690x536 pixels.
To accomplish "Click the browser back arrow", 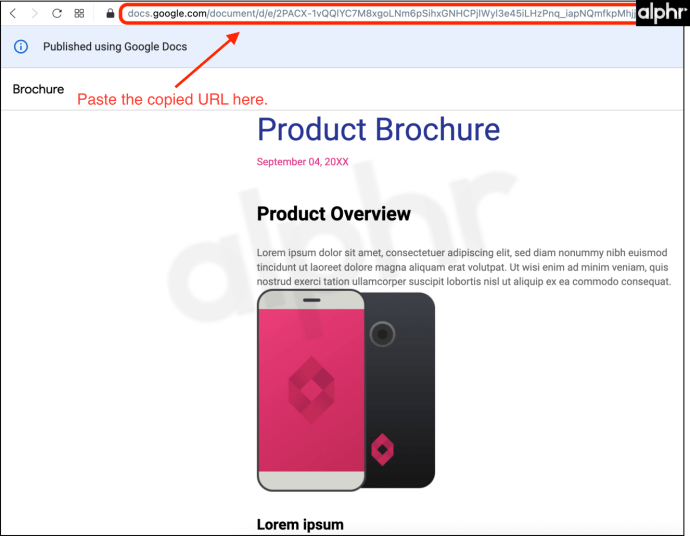I will coord(13,14).
